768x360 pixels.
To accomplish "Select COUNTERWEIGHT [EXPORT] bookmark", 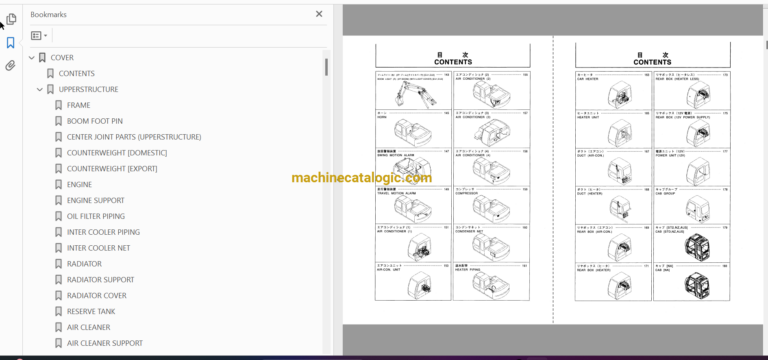I will click(112, 168).
